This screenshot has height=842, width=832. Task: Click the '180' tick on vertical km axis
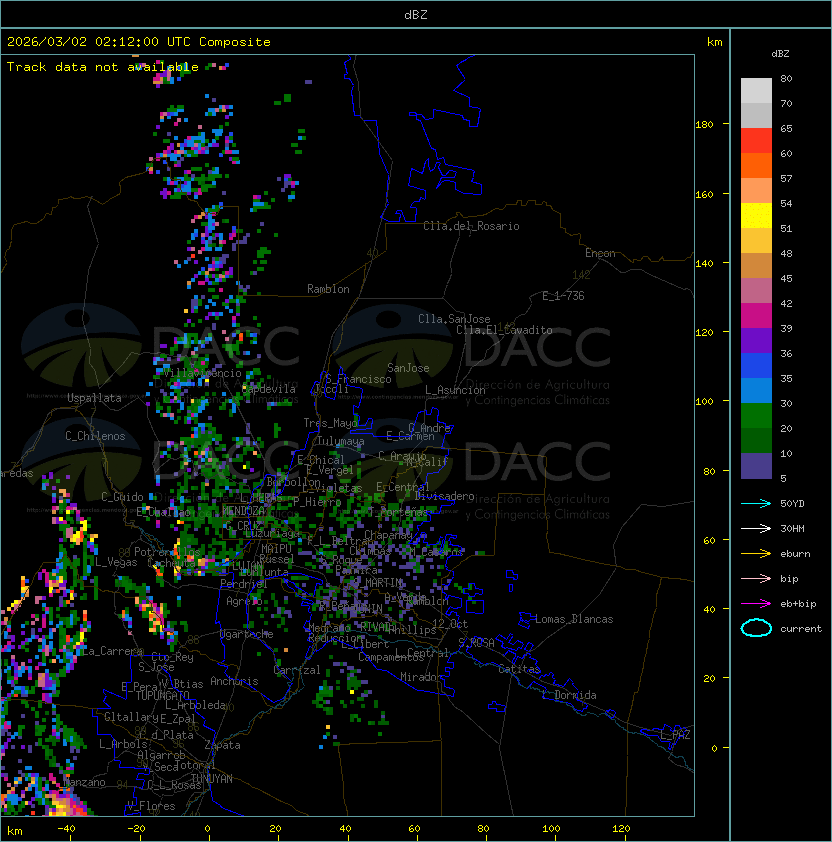[x=704, y=125]
